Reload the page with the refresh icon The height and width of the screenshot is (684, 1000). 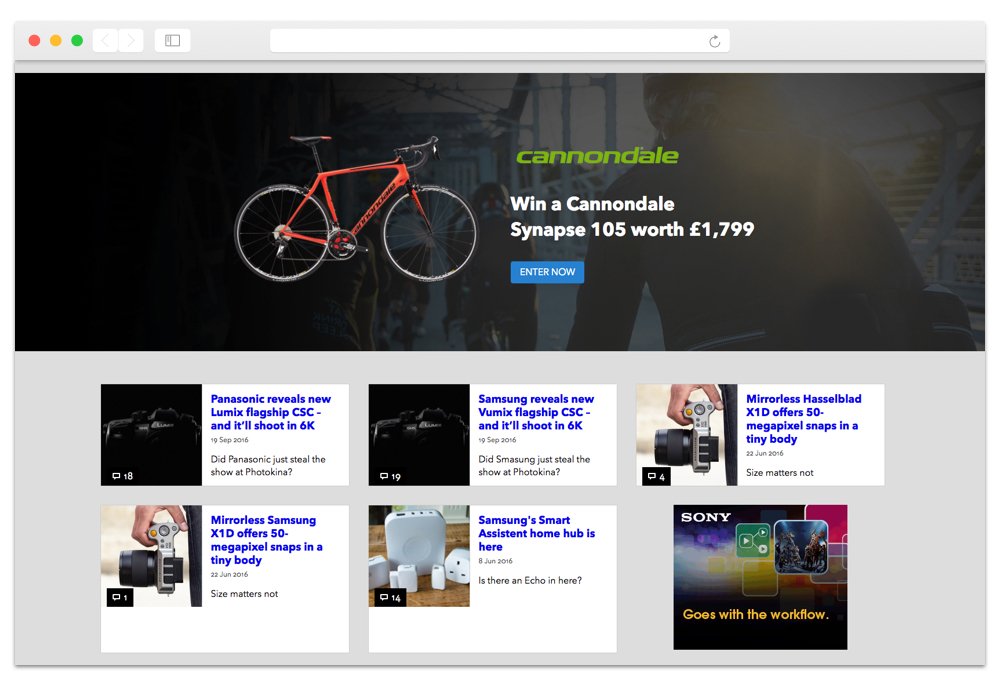click(x=714, y=41)
